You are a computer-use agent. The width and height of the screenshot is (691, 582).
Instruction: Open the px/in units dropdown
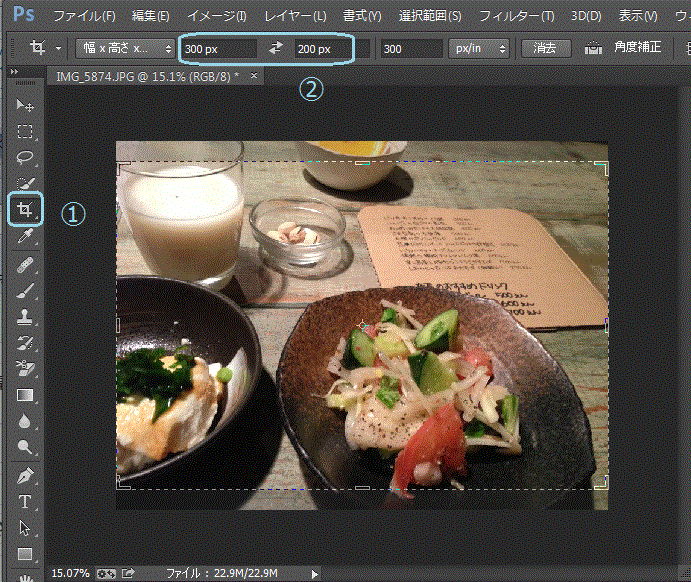tap(479, 48)
